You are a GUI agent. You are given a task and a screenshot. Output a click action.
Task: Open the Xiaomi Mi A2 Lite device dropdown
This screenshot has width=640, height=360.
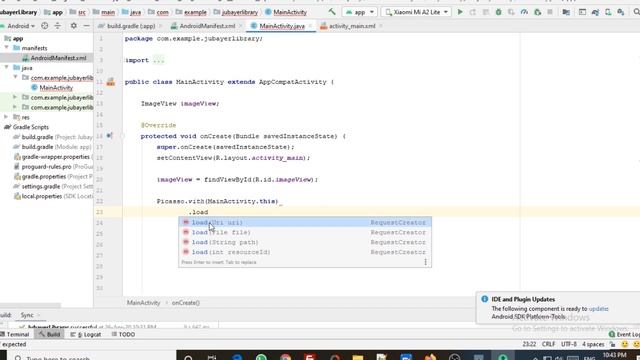tap(417, 12)
